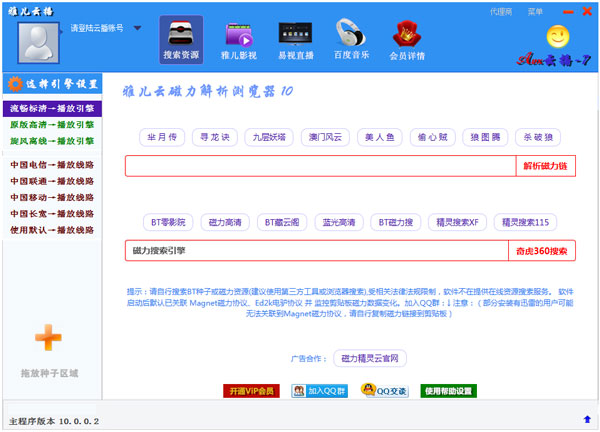Image resolution: width=600 pixels, height=432 pixels.
Task: Click the 九层妖塔 keyword button
Action: (269, 137)
